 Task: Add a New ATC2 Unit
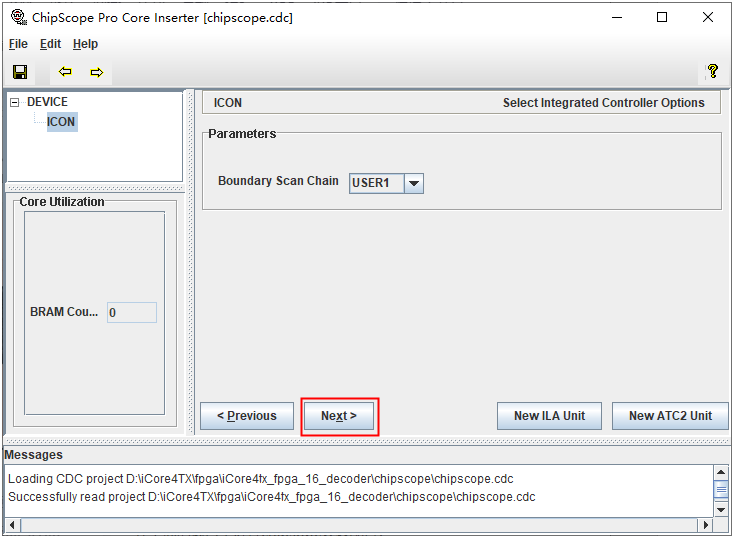coord(670,416)
